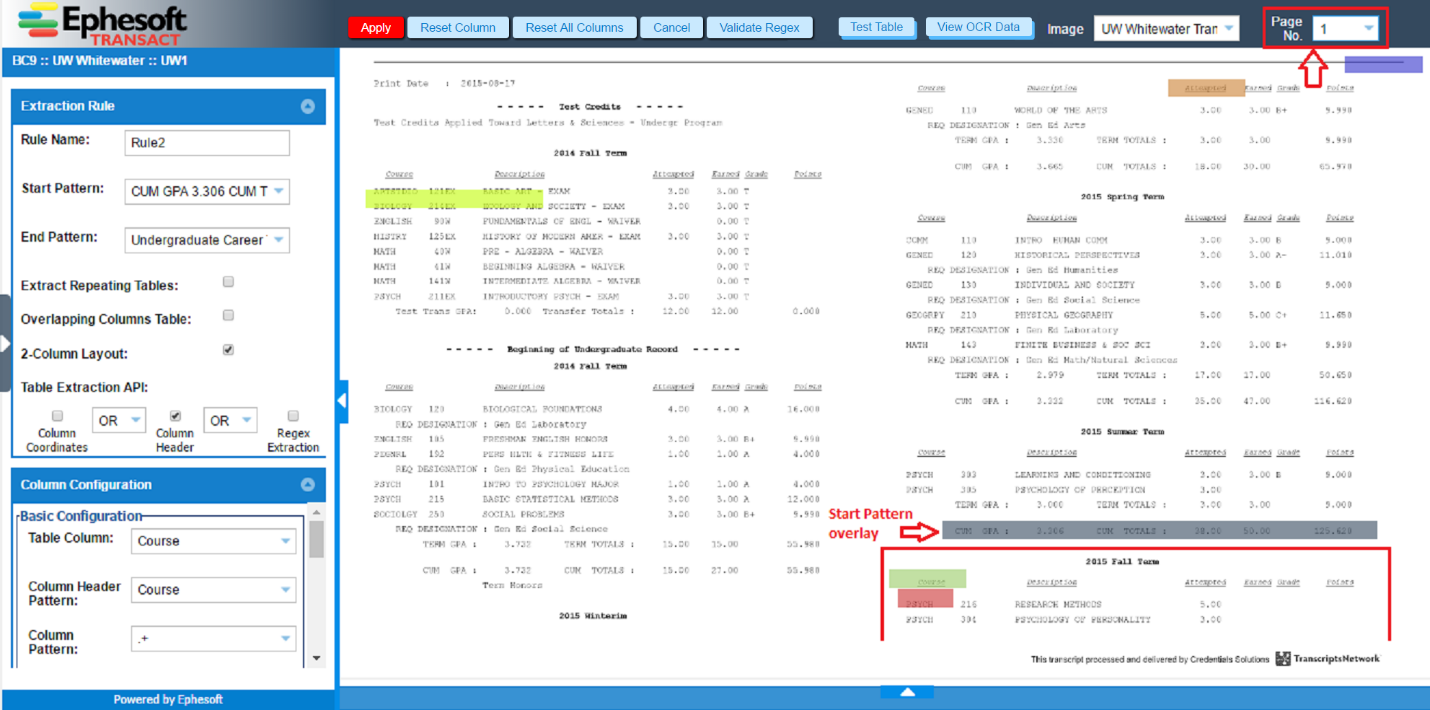The width and height of the screenshot is (1430, 710).
Task: Click BC9 :: UW Whitewater :: UW1 title
Action: pos(100,61)
